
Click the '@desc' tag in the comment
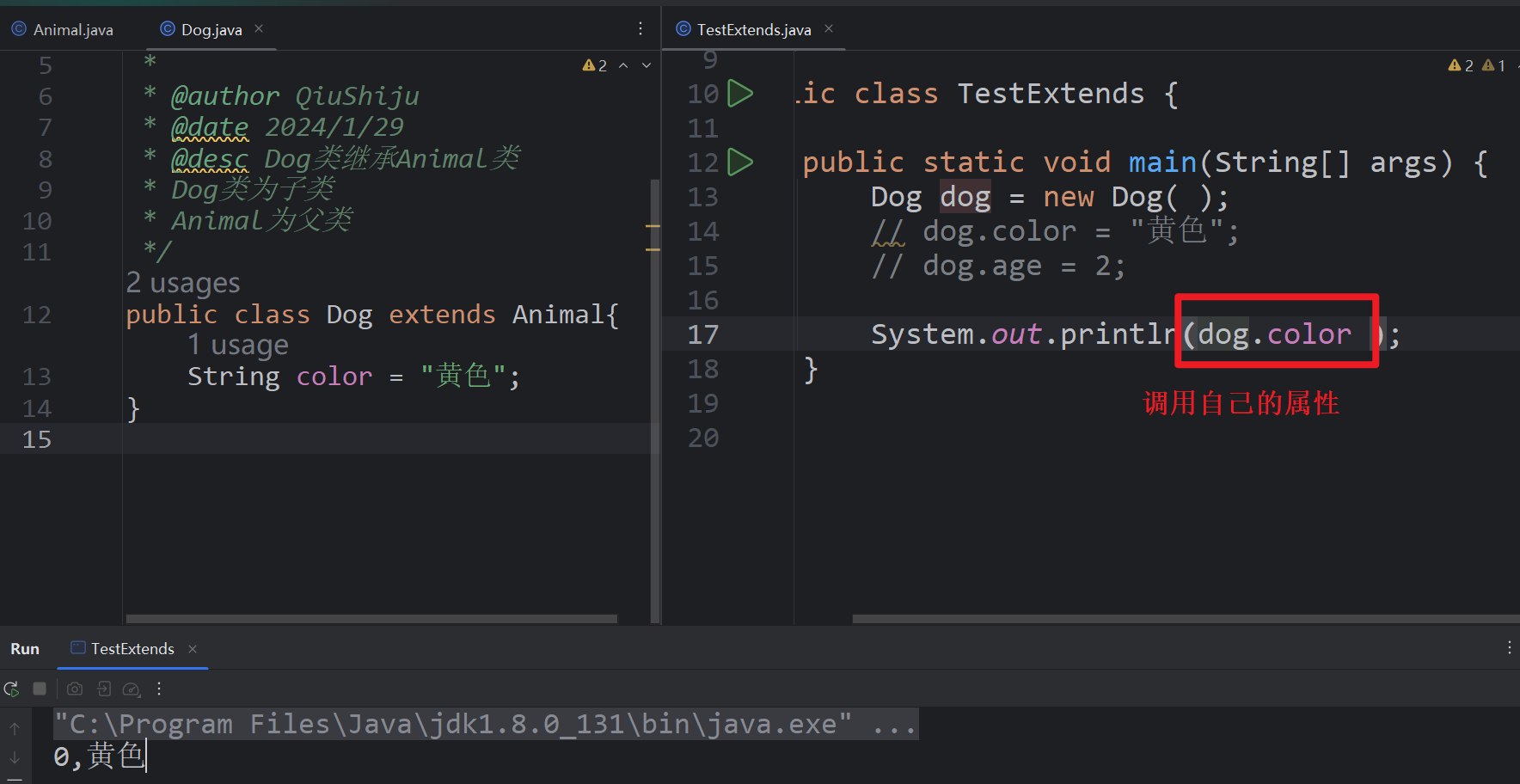[210, 158]
